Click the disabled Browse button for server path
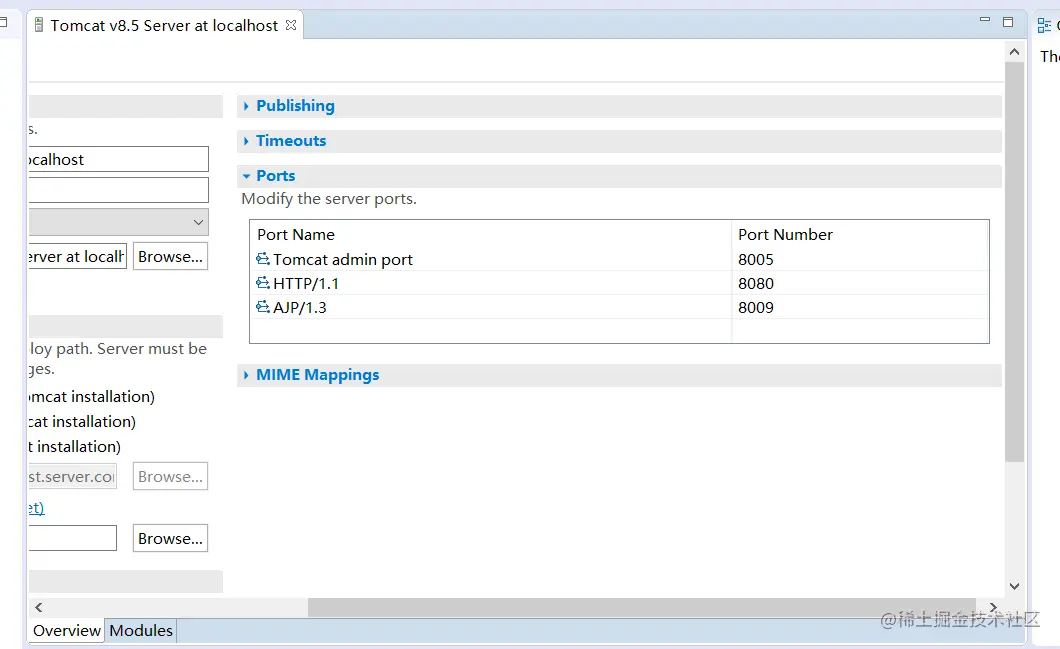 click(170, 476)
